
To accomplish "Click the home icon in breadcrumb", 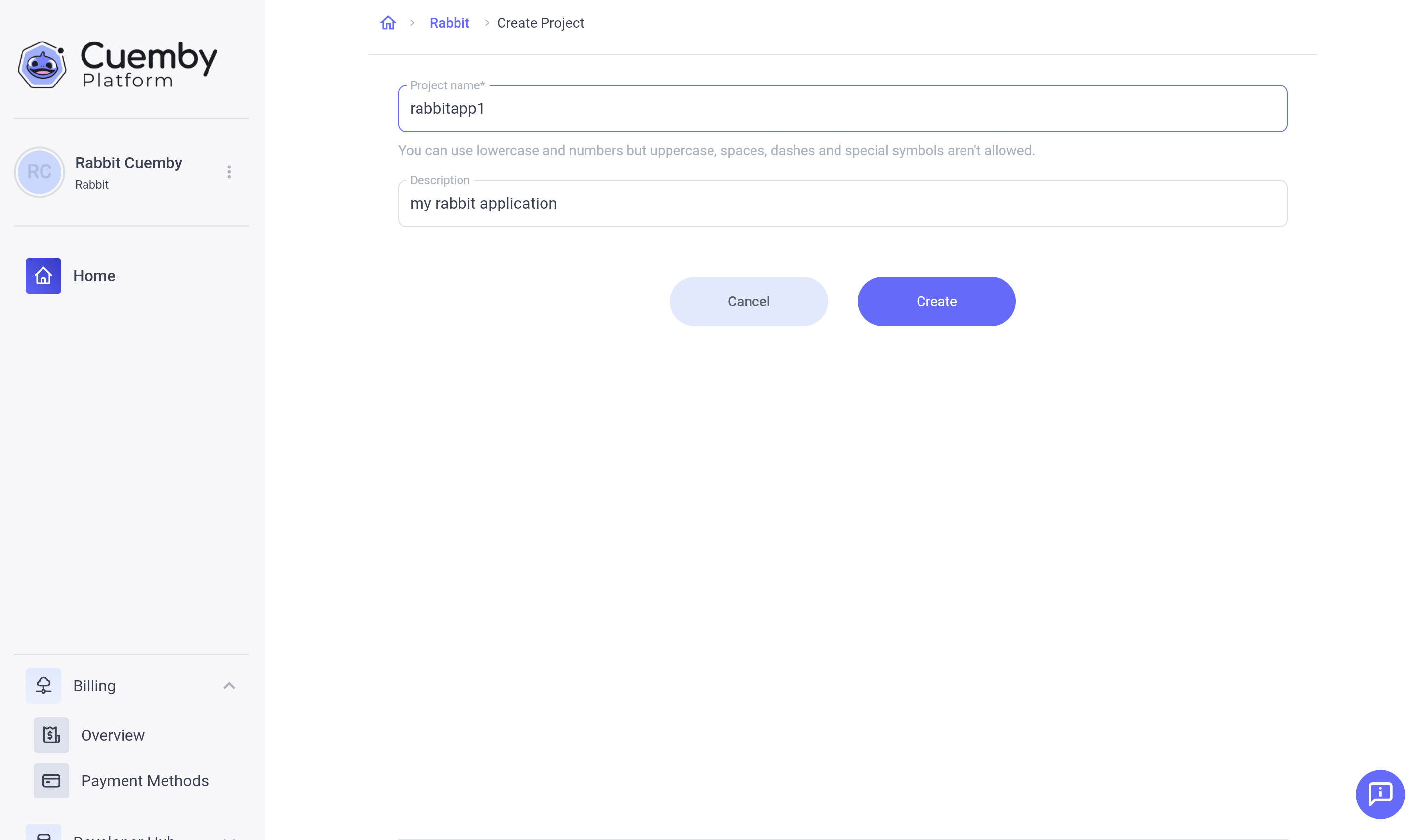I will (388, 23).
